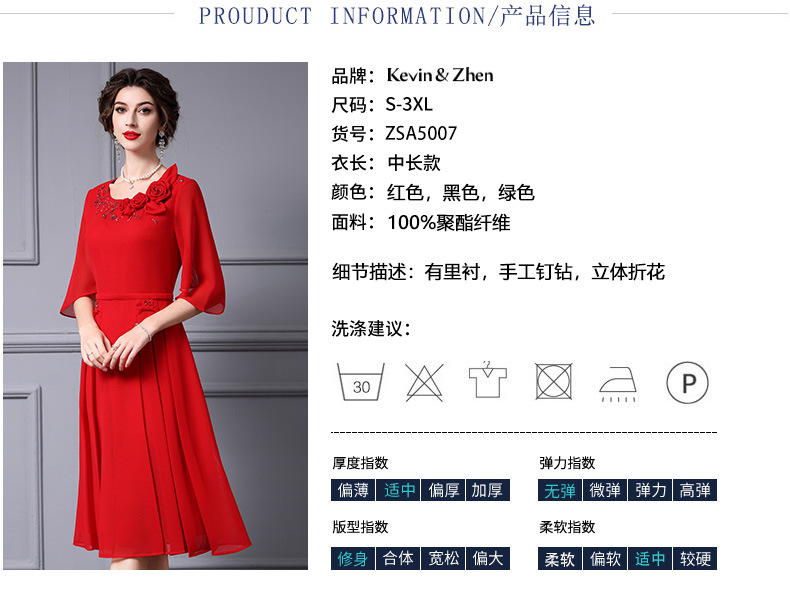Select the 修身 fit option
This screenshot has height=600, width=790.
[x=353, y=558]
